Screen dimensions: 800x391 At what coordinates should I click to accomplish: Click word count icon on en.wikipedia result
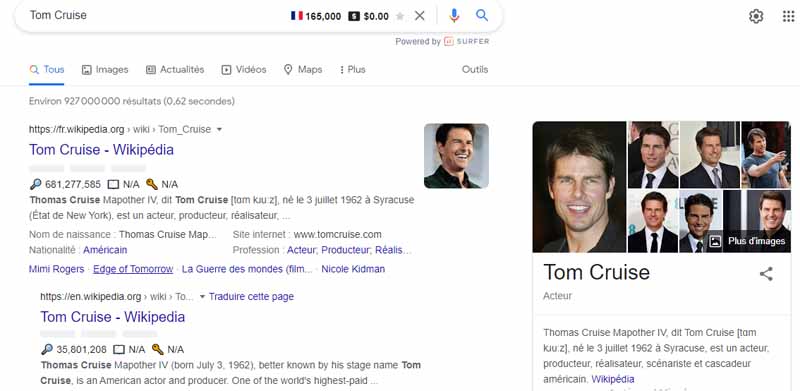(119, 350)
